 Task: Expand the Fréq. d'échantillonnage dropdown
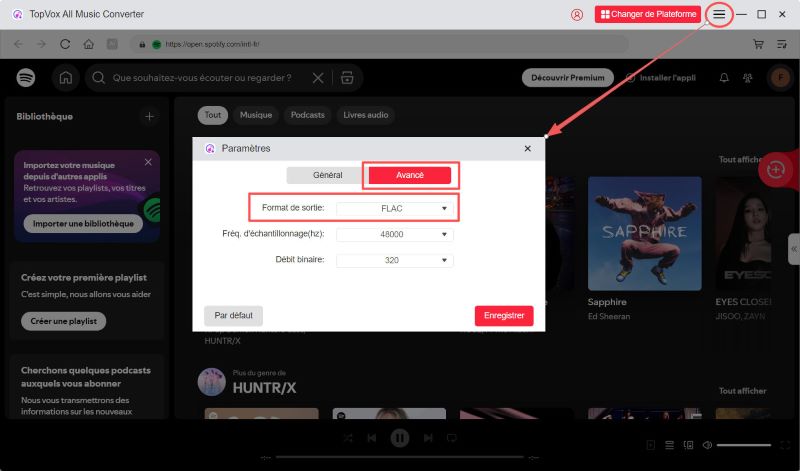[x=394, y=234]
